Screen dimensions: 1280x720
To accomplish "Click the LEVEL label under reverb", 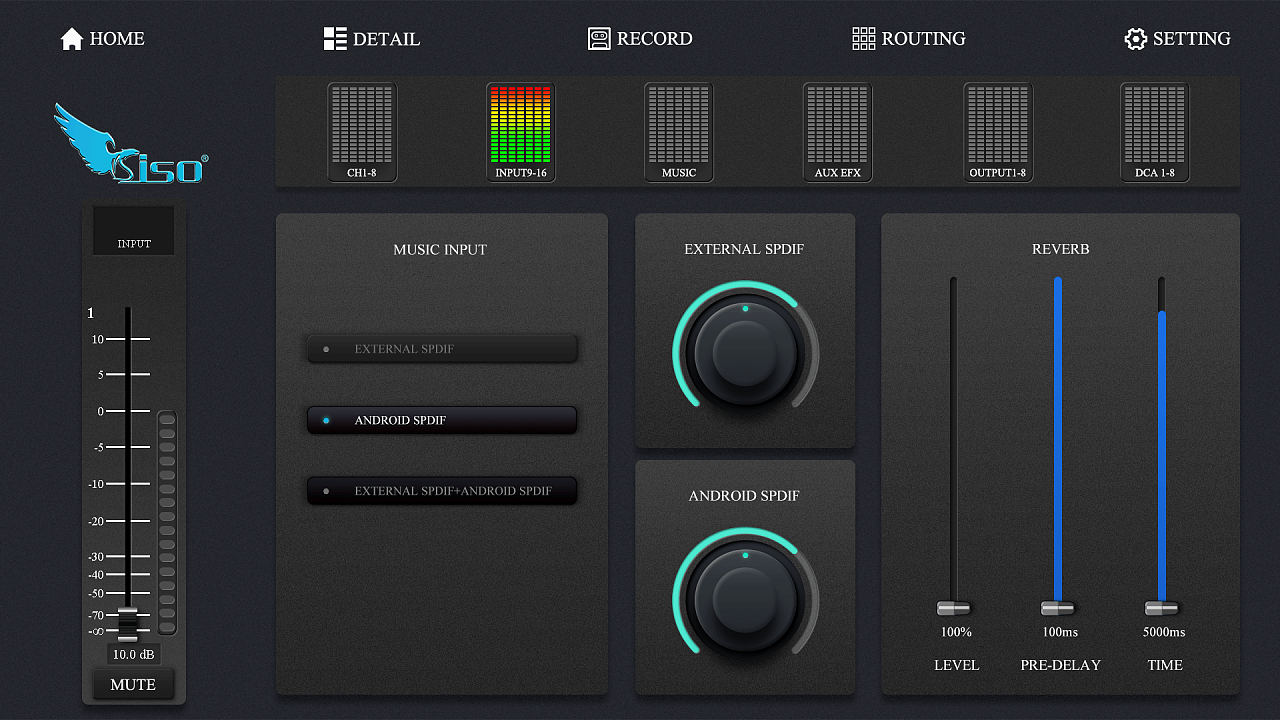I will click(x=957, y=665).
